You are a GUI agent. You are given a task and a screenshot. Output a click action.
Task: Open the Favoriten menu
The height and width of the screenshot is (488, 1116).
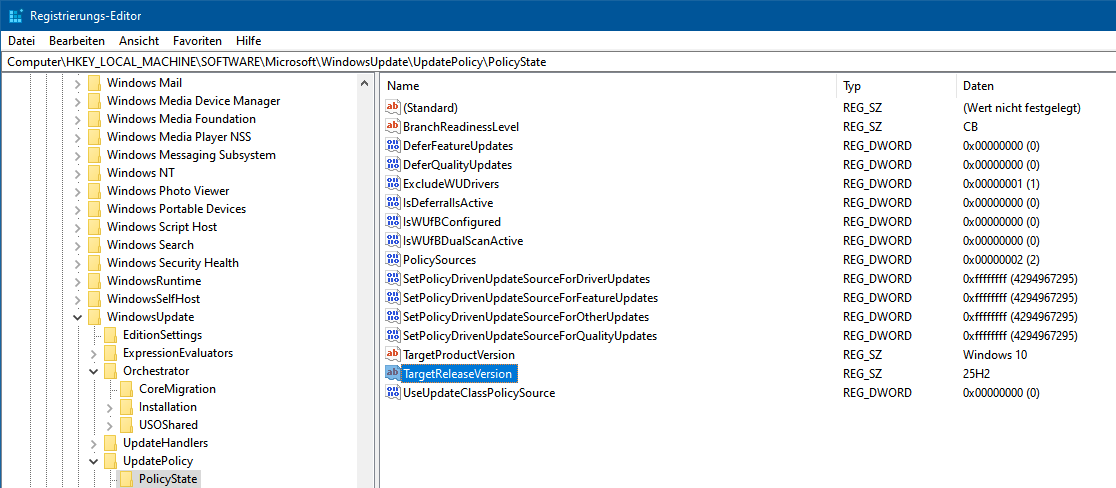197,41
